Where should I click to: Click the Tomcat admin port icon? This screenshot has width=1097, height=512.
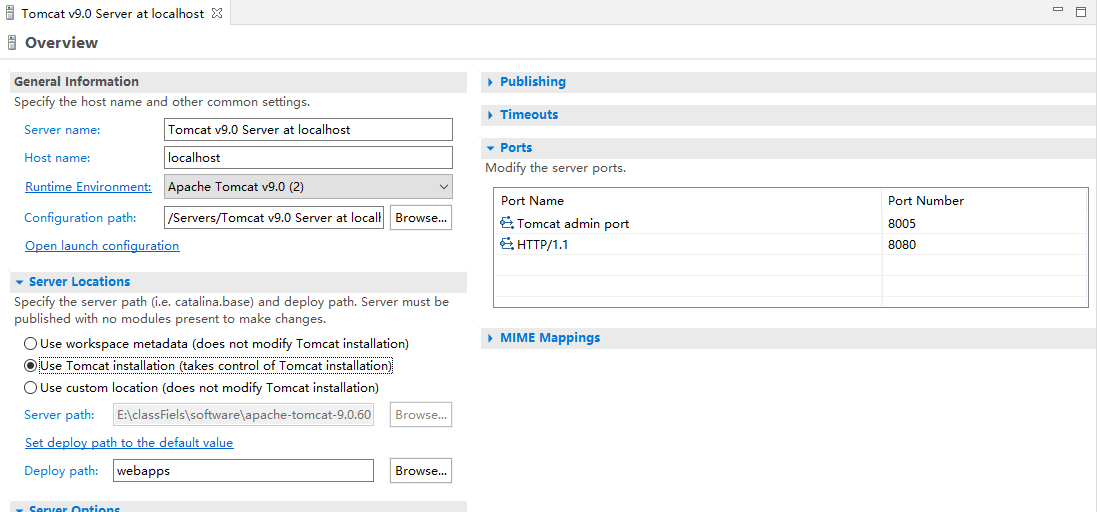click(x=507, y=224)
